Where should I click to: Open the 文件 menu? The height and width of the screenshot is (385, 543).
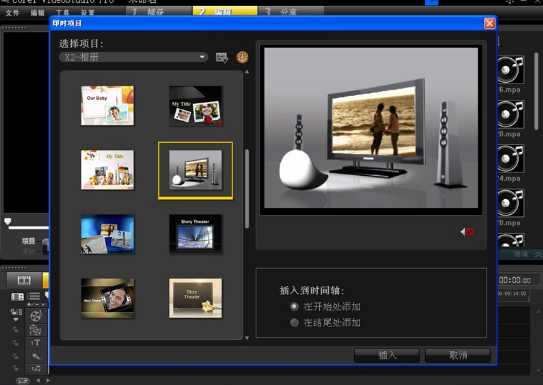pos(12,13)
